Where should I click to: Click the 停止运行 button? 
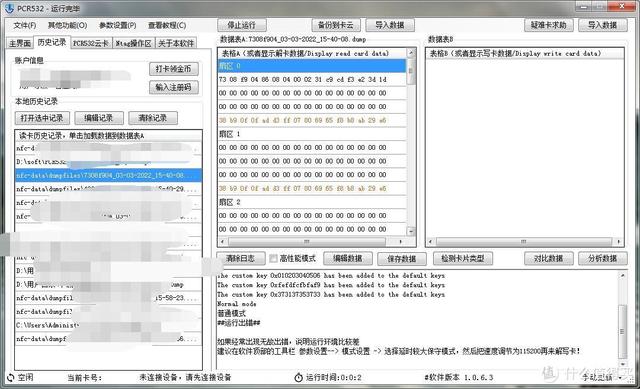click(242, 25)
